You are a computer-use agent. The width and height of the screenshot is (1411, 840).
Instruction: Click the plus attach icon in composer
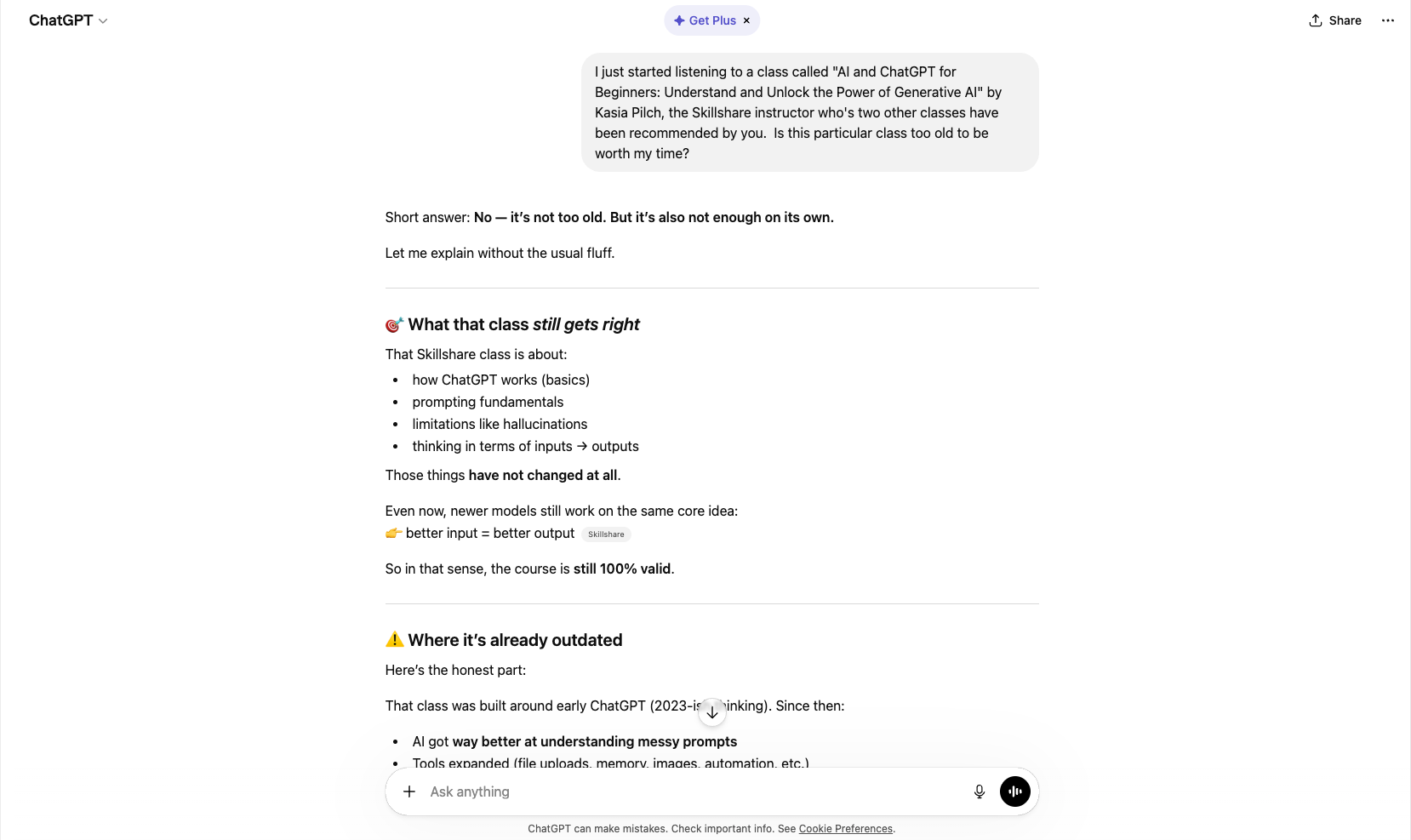(409, 791)
